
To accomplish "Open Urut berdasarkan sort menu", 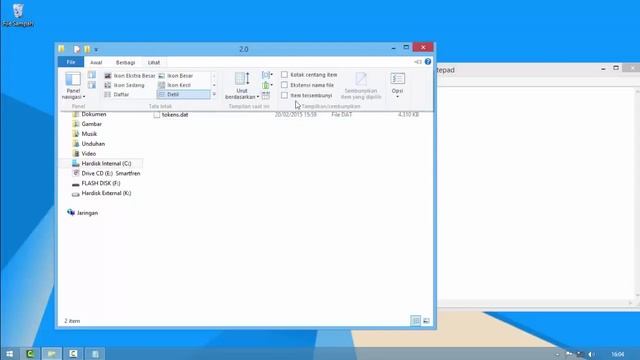I will click(242, 86).
